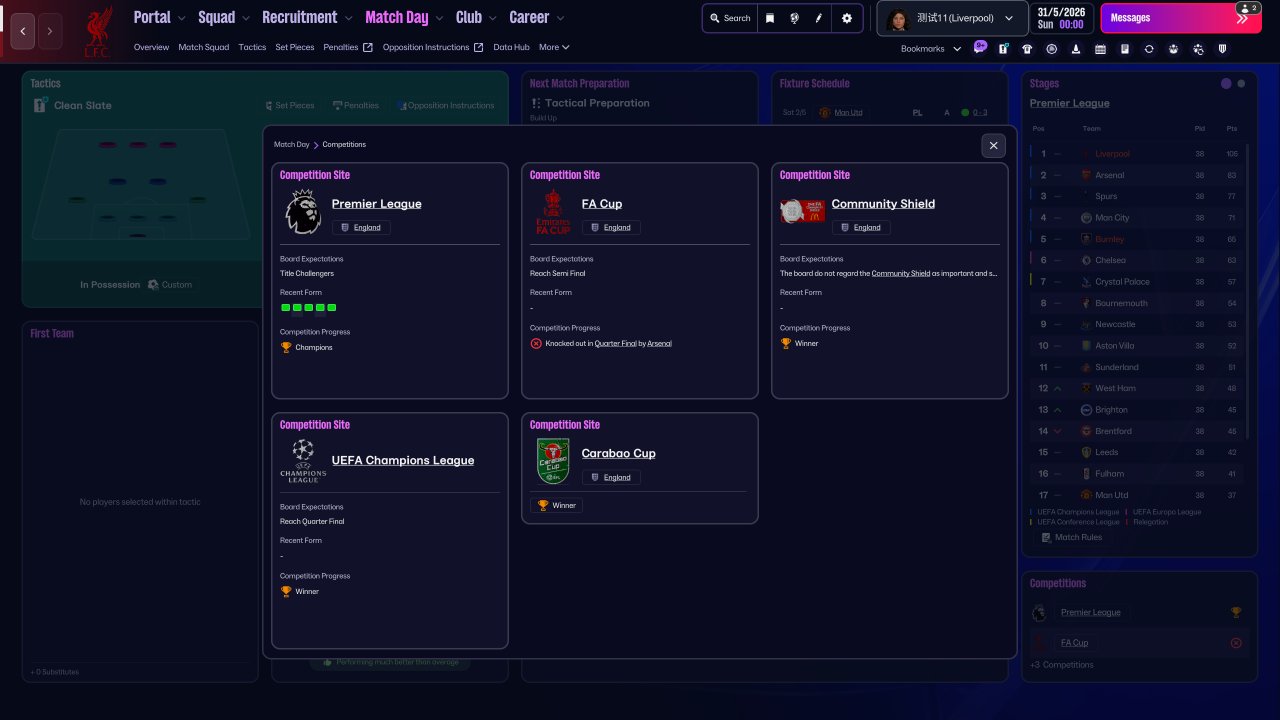The height and width of the screenshot is (720, 1280).
Task: Switch to the Set Pieces tab
Action: pos(295,47)
